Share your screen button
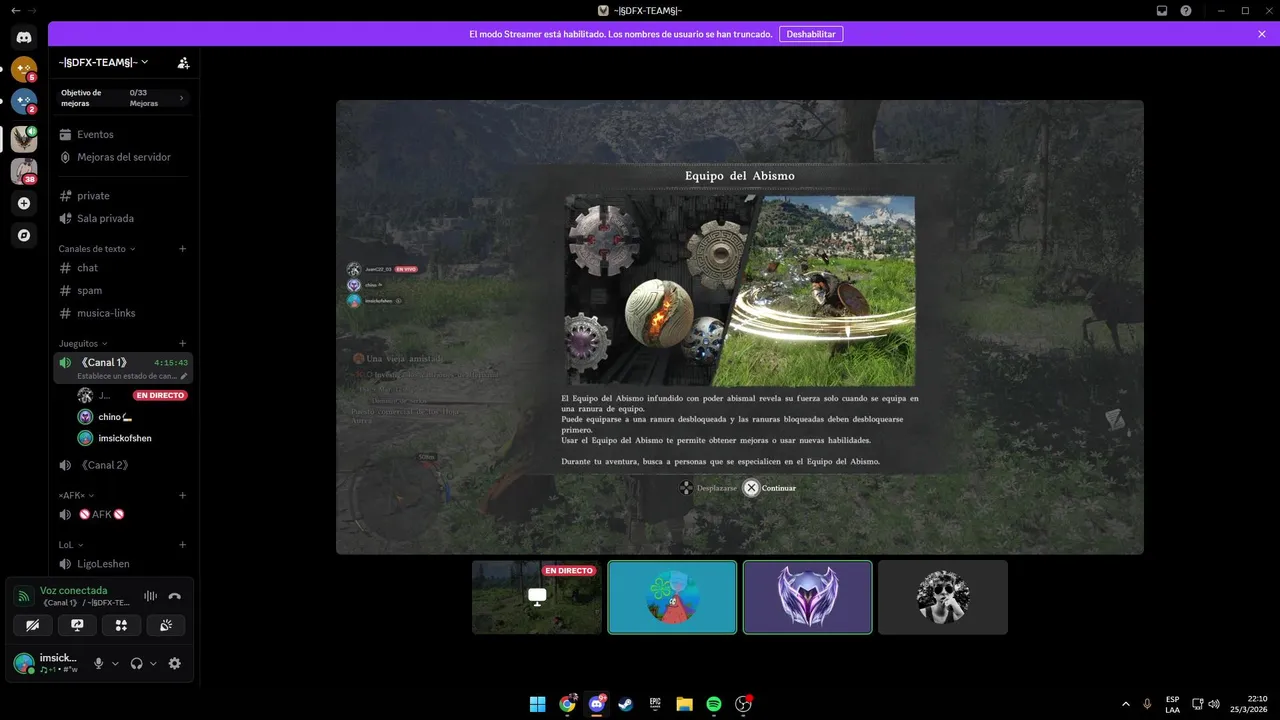 coord(77,625)
